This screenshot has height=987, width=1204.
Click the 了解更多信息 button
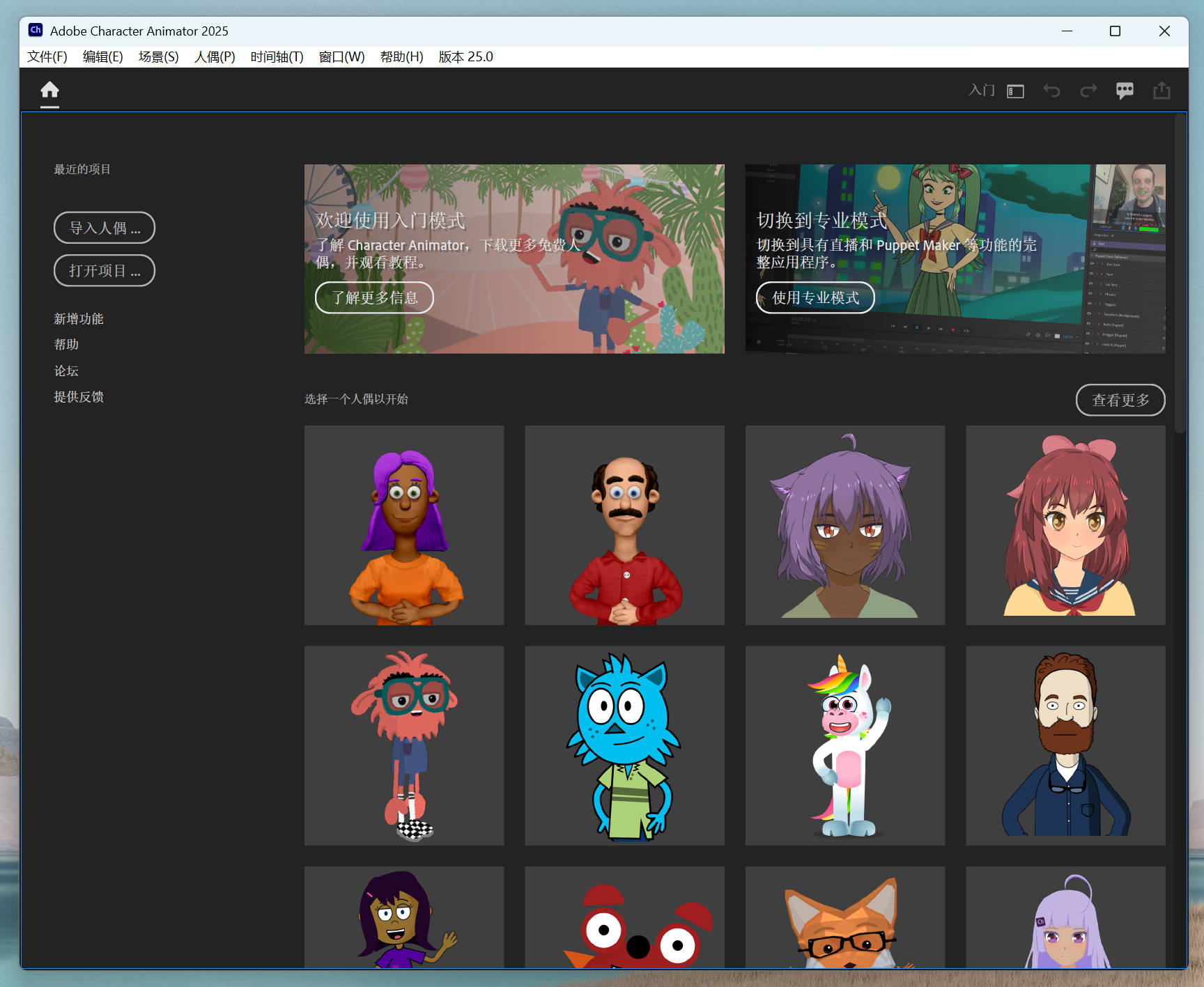tap(374, 297)
